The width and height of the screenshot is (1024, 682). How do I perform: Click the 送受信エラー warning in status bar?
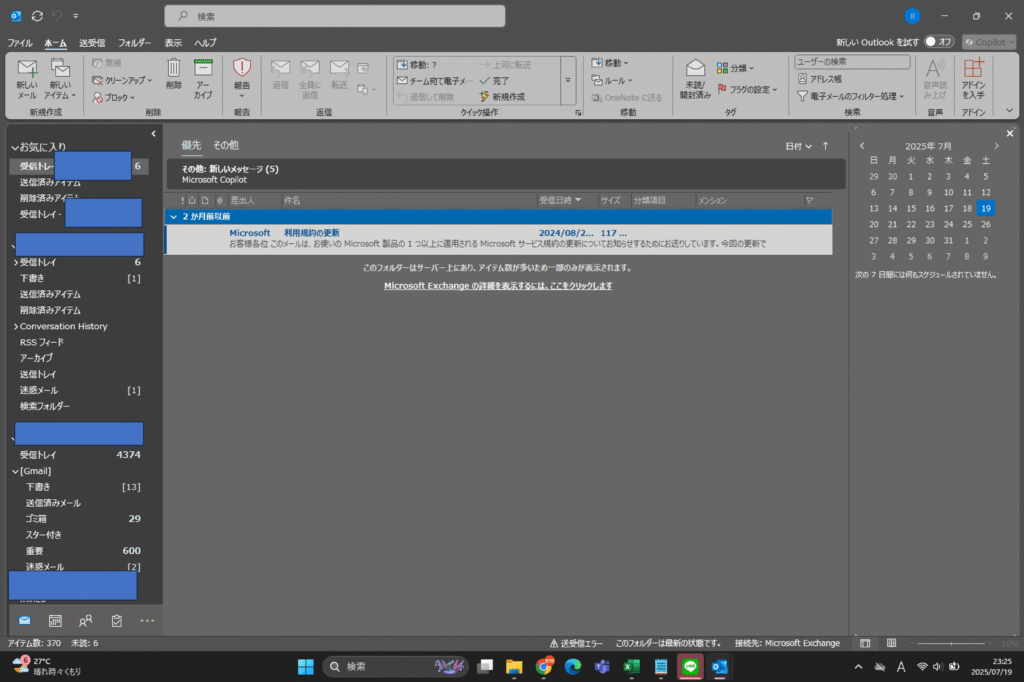pos(576,643)
